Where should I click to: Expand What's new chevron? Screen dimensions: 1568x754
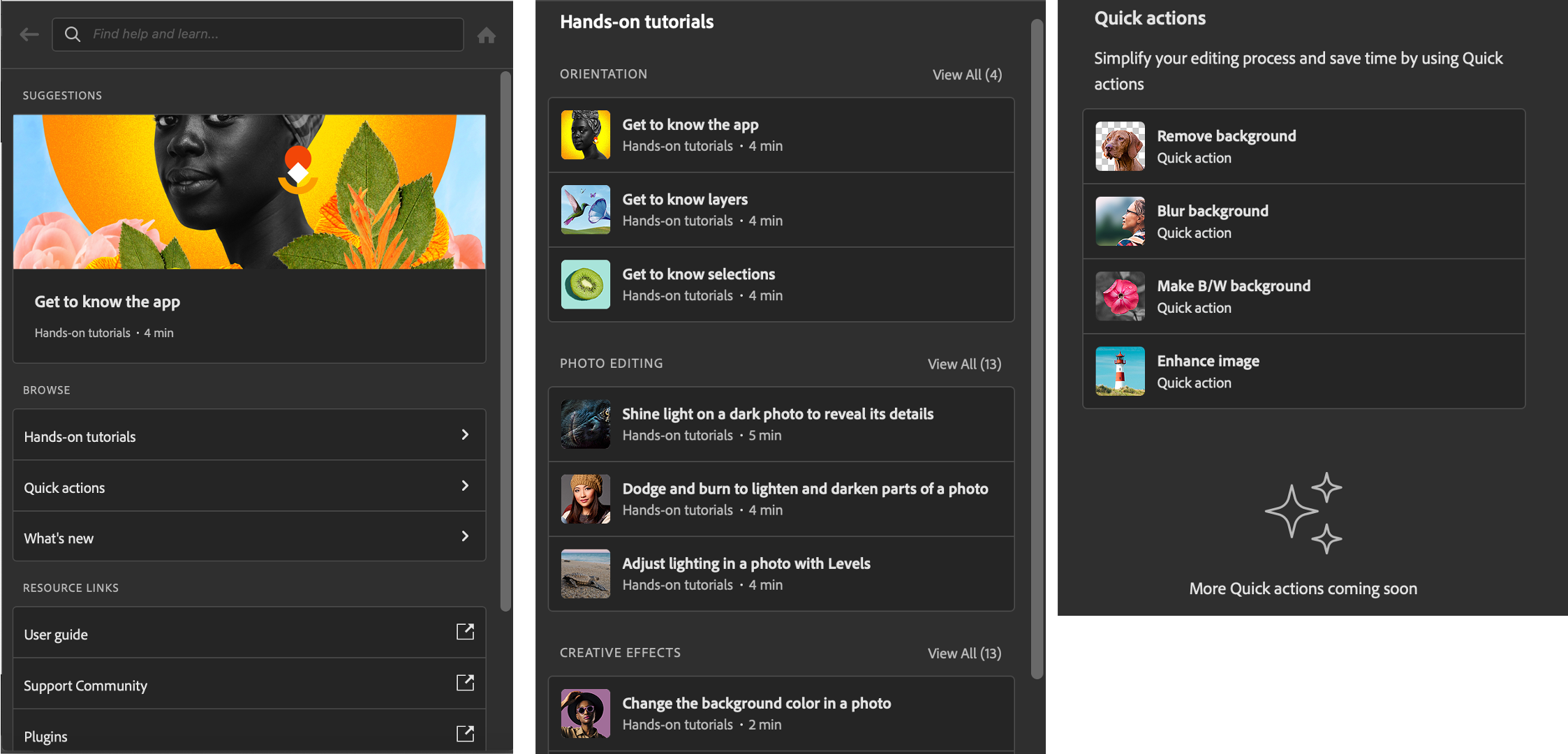pos(465,536)
